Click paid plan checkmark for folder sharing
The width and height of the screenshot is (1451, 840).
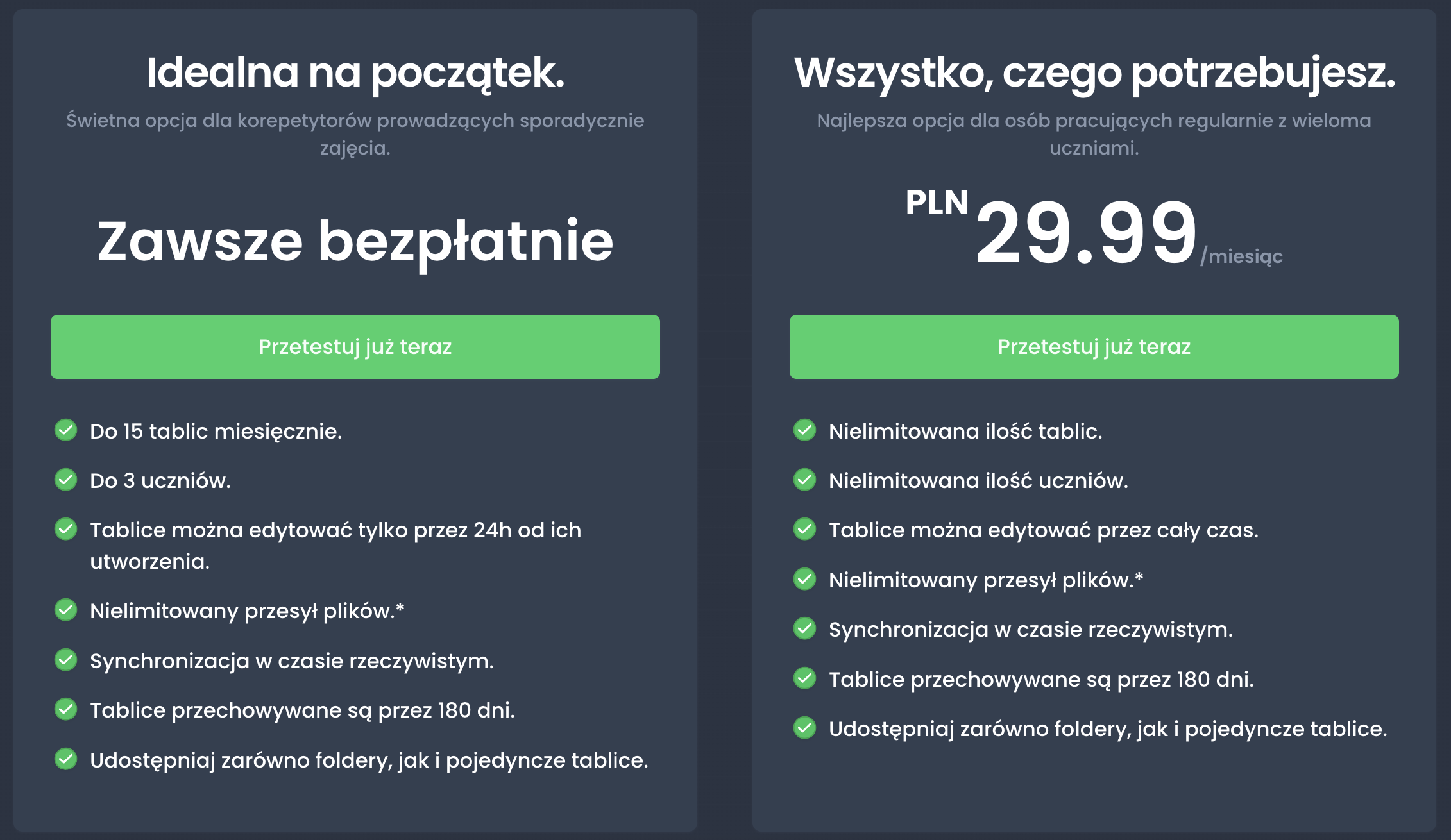[x=804, y=728]
